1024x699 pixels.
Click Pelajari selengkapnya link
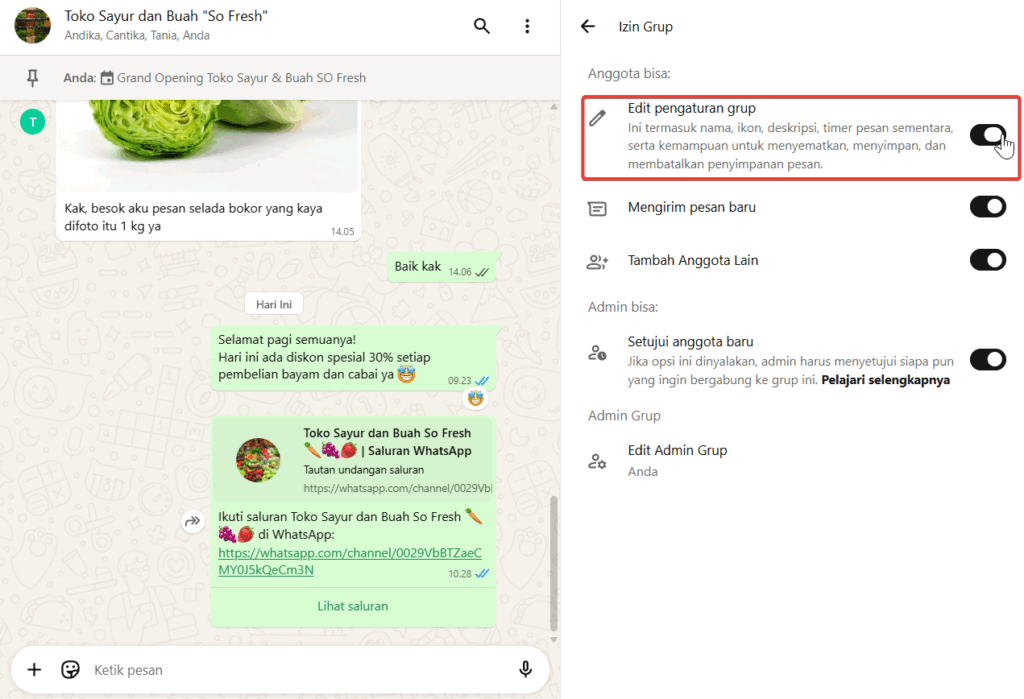click(x=885, y=380)
